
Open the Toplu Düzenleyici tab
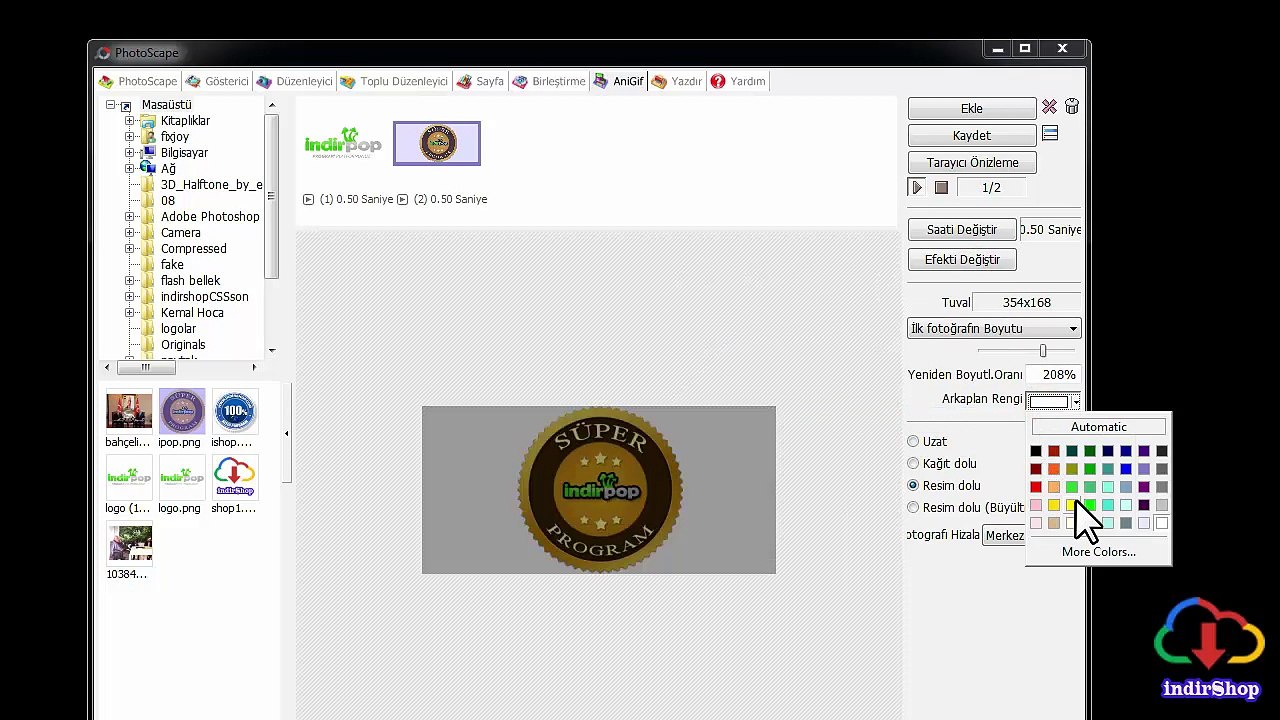[394, 81]
